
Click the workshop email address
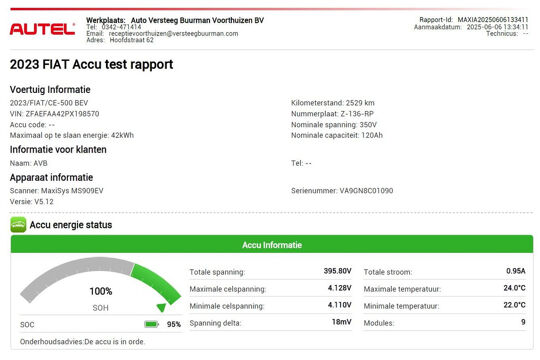coord(173,33)
